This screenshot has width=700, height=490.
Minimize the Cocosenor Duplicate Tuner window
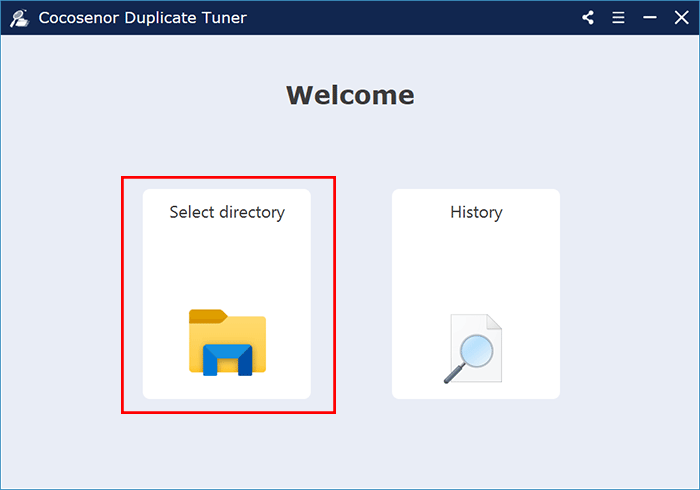tap(650, 18)
